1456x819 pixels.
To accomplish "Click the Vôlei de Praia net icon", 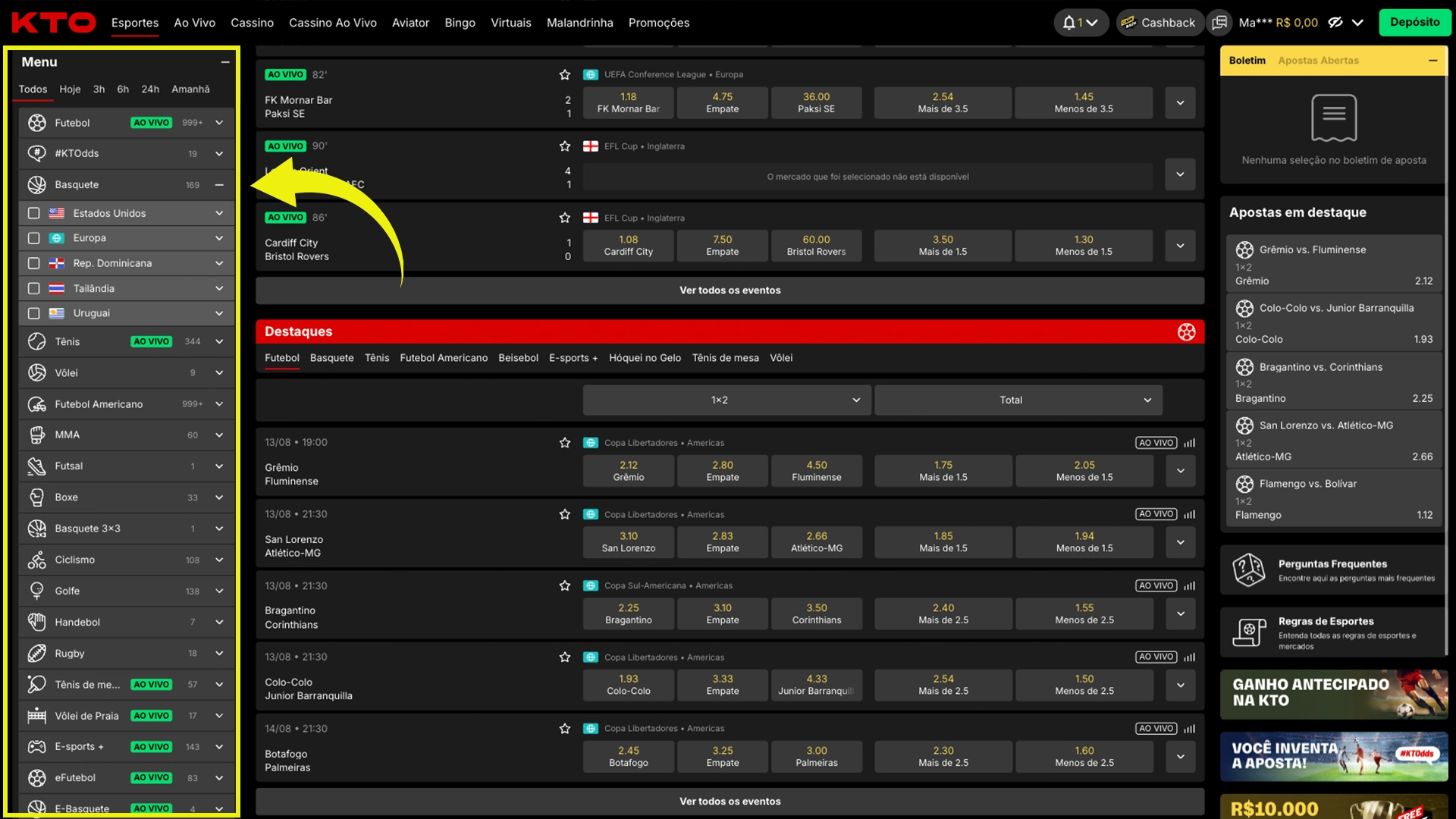I will tap(37, 715).
